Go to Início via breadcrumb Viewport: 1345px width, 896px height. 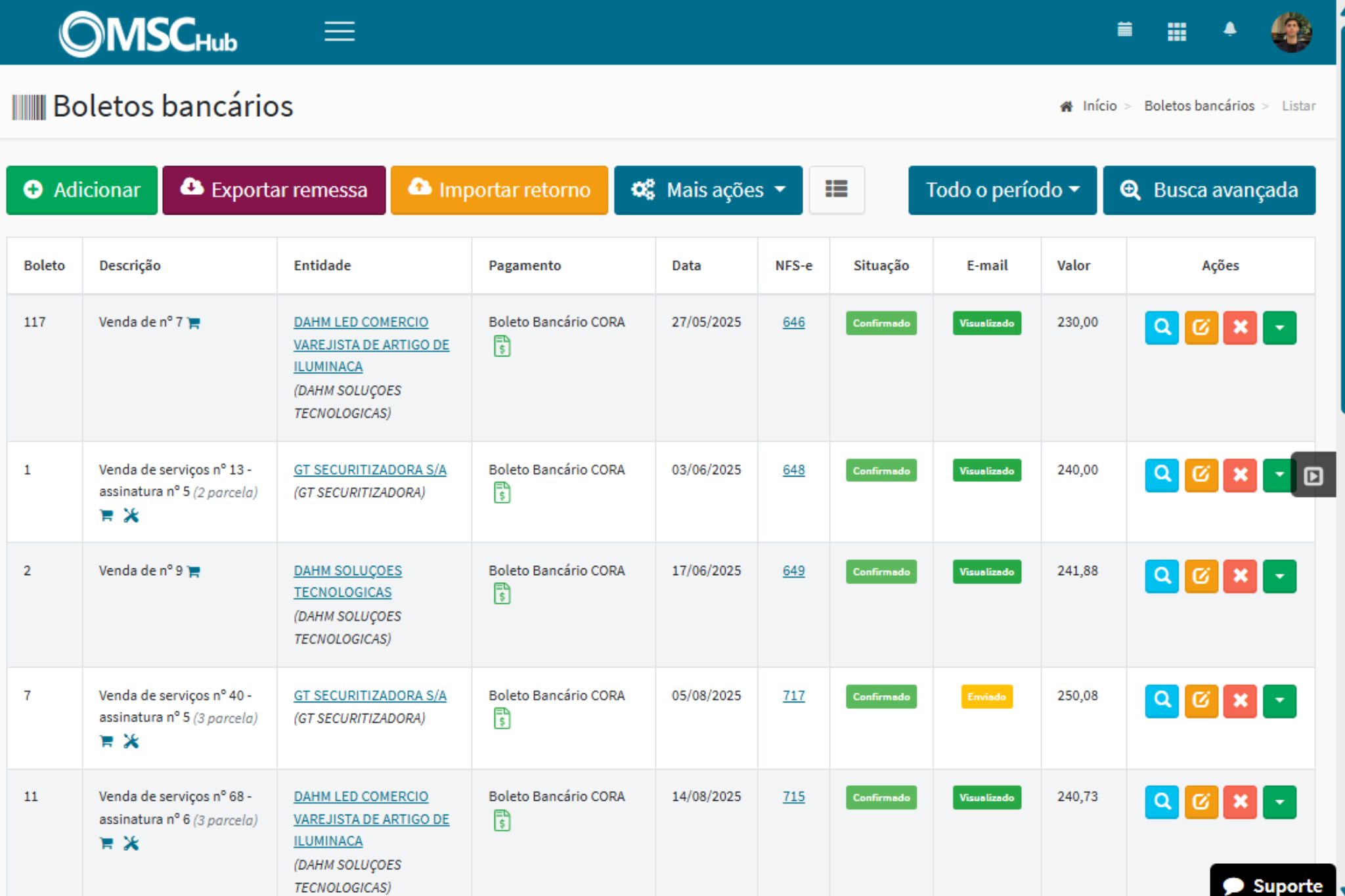click(1097, 106)
